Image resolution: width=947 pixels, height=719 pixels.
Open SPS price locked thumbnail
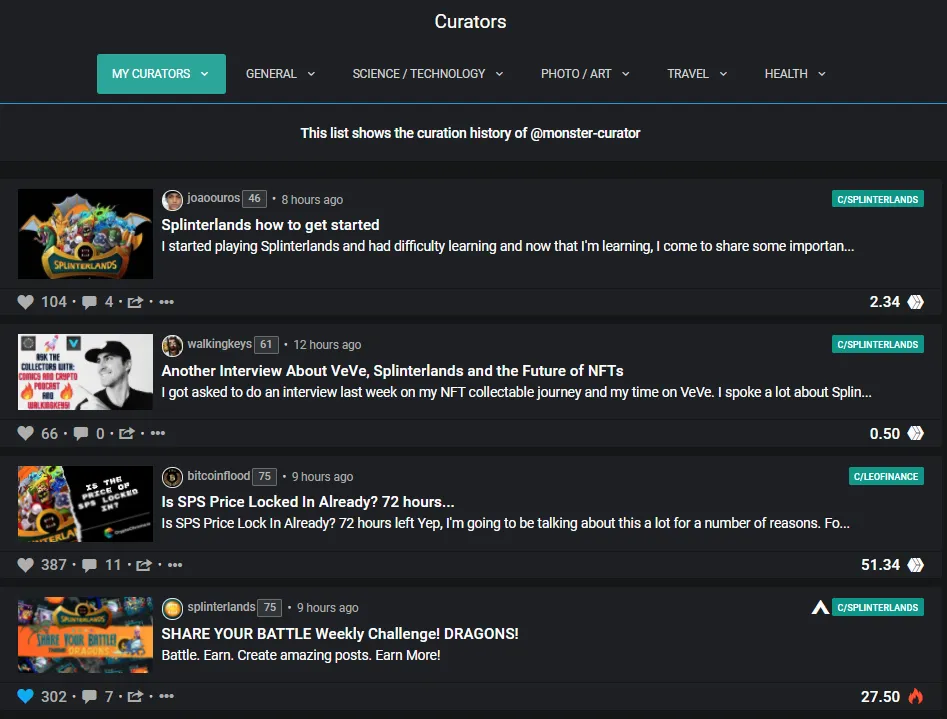(85, 503)
